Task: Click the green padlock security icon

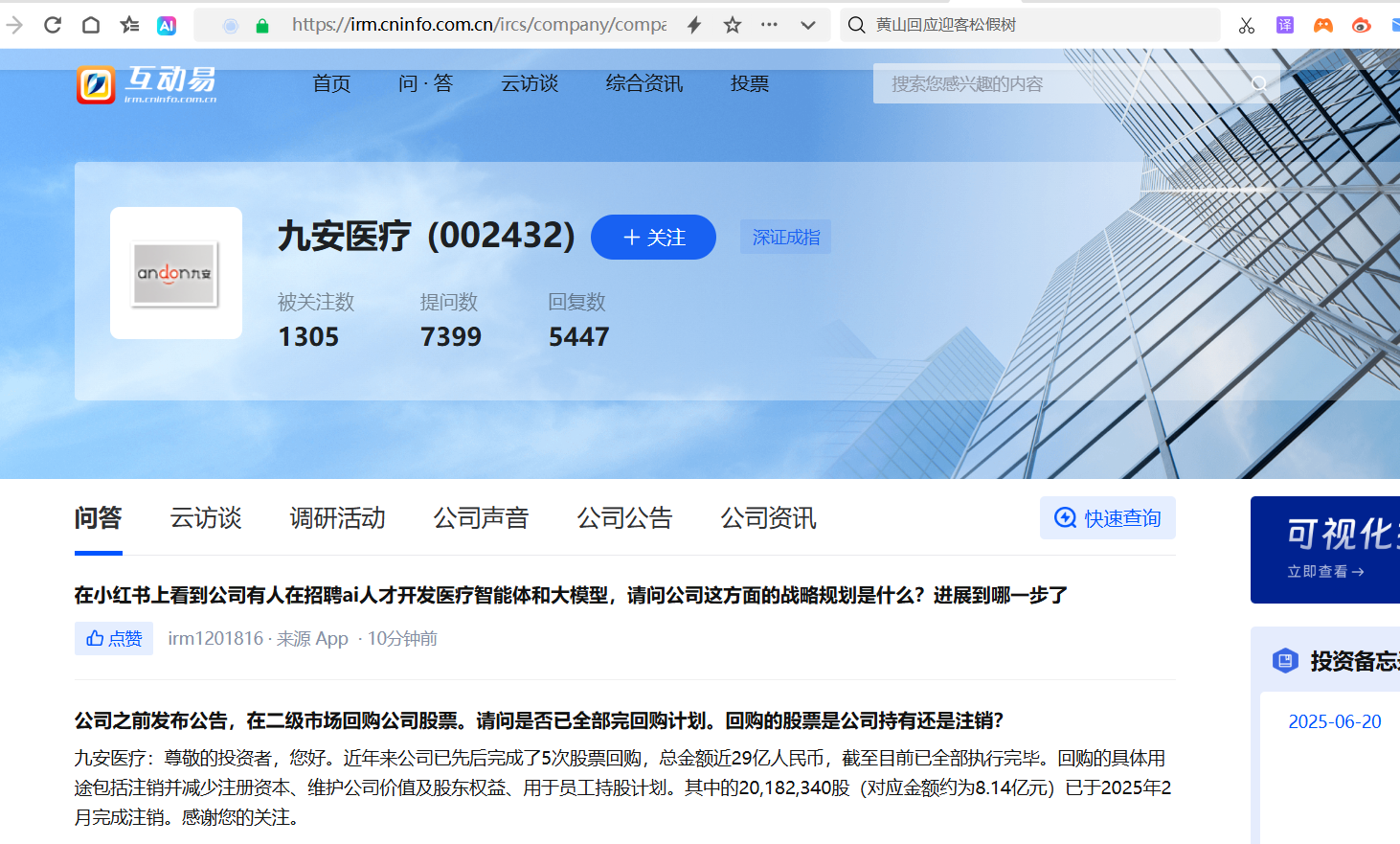Action: 262,26
